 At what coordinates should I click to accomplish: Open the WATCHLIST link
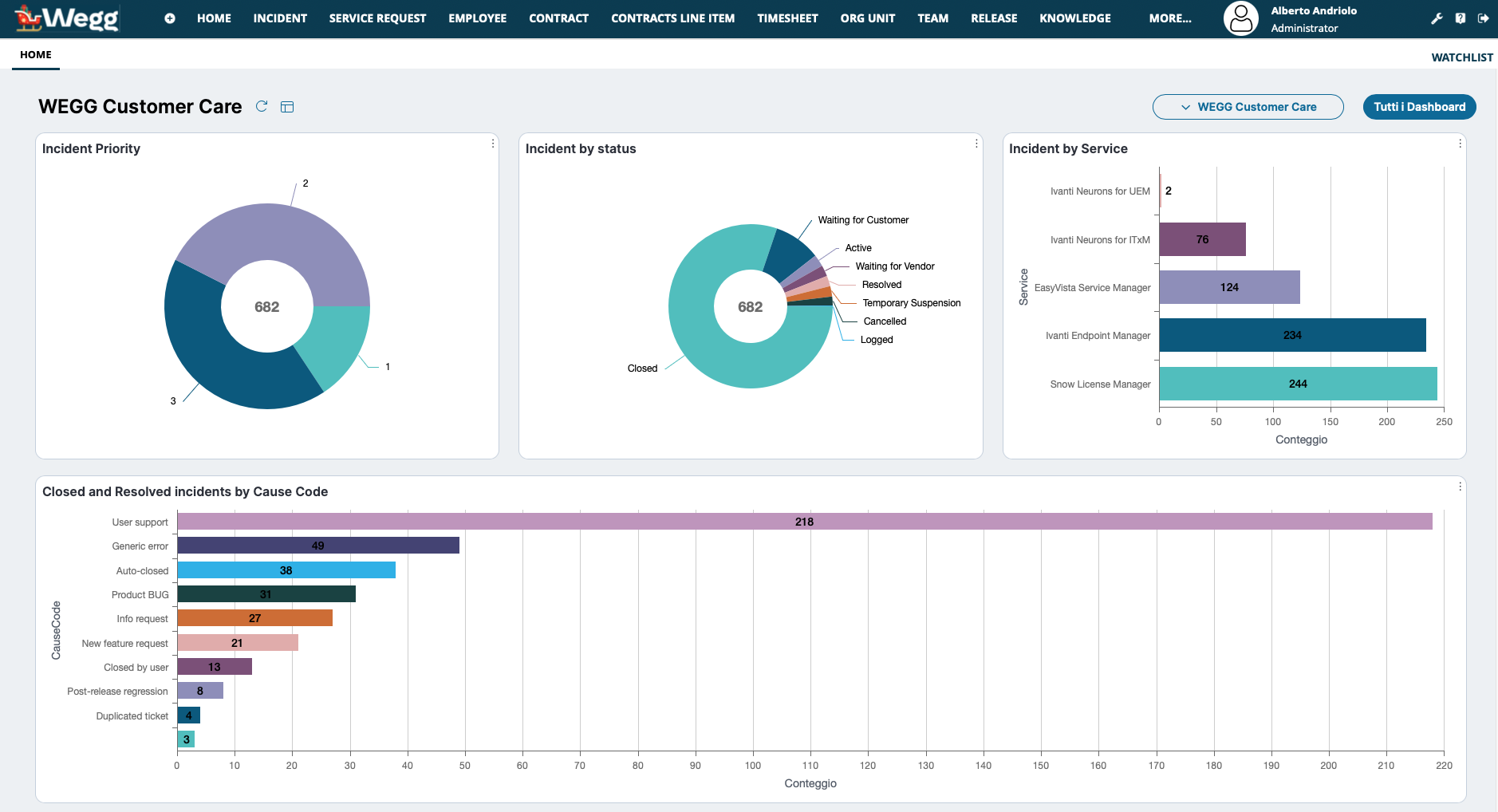click(x=1461, y=57)
